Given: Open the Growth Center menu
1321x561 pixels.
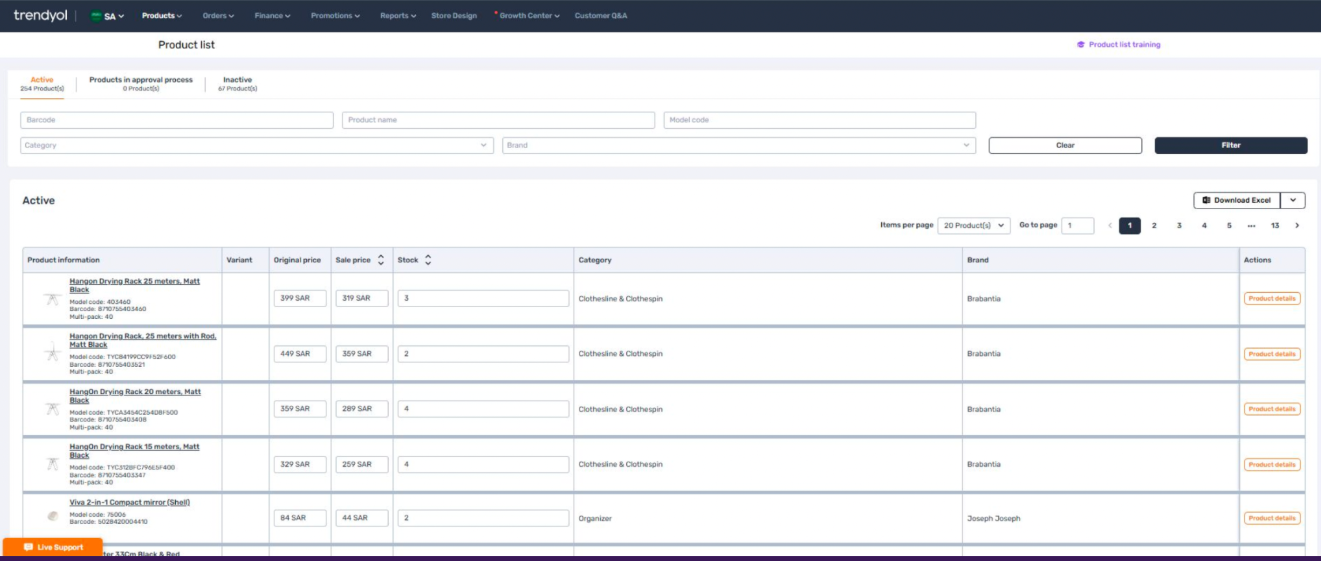Looking at the screenshot, I should point(529,16).
